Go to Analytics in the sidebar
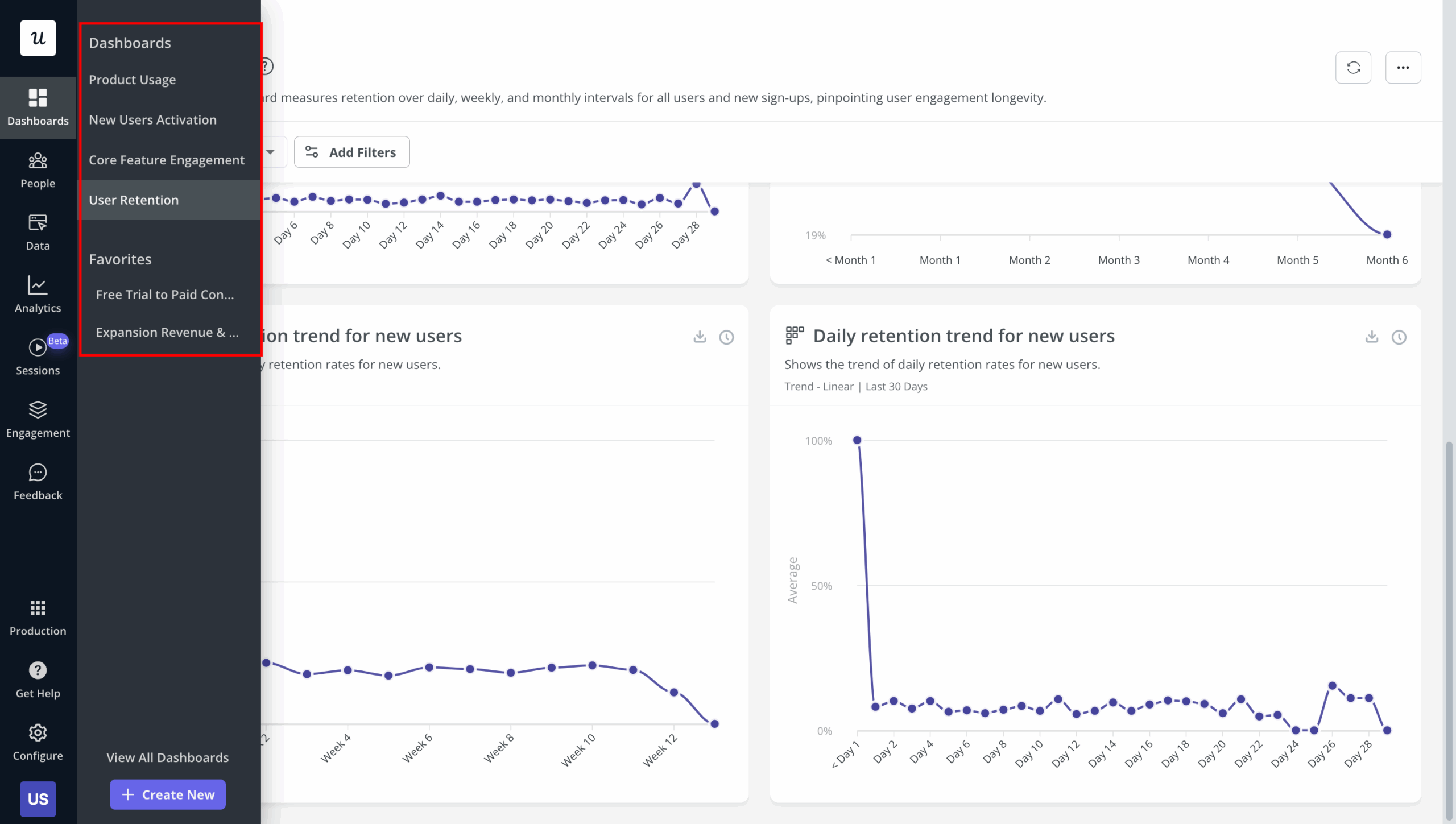Viewport: 1456px width, 824px height. (38, 295)
